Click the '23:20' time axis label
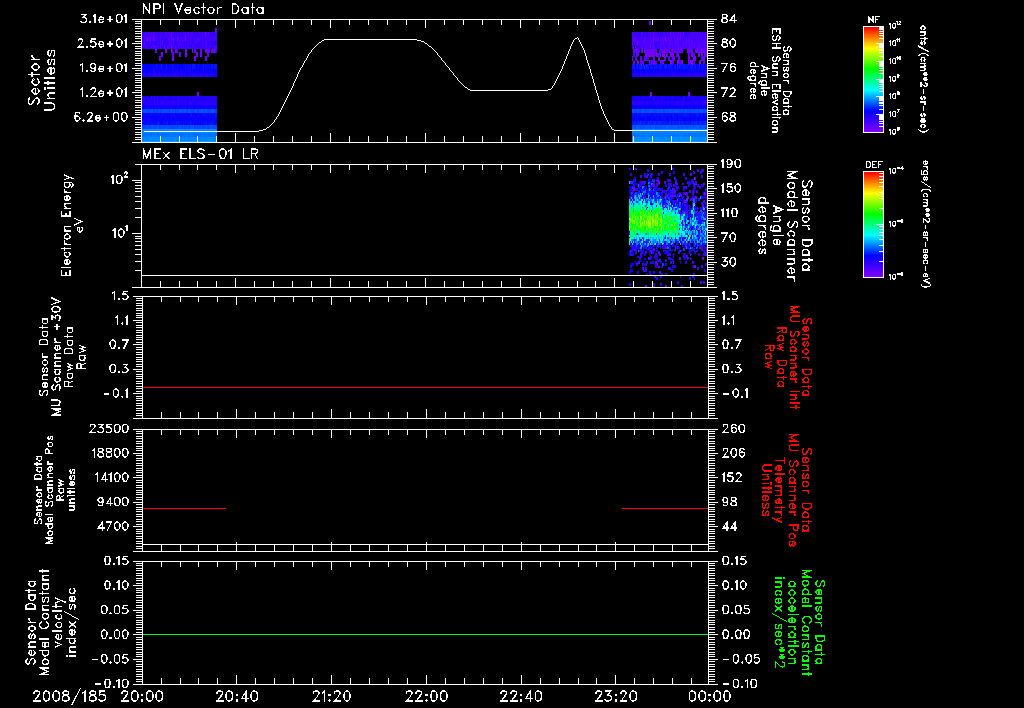This screenshot has width=1024, height=708. [x=615, y=696]
